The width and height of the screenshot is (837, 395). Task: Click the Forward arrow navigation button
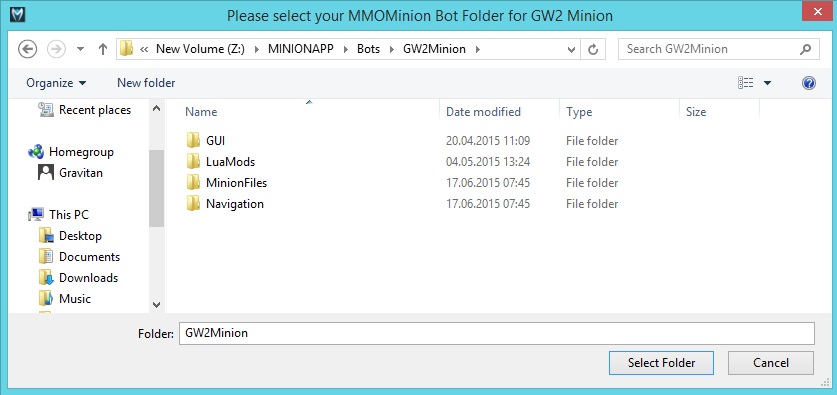coord(56,50)
